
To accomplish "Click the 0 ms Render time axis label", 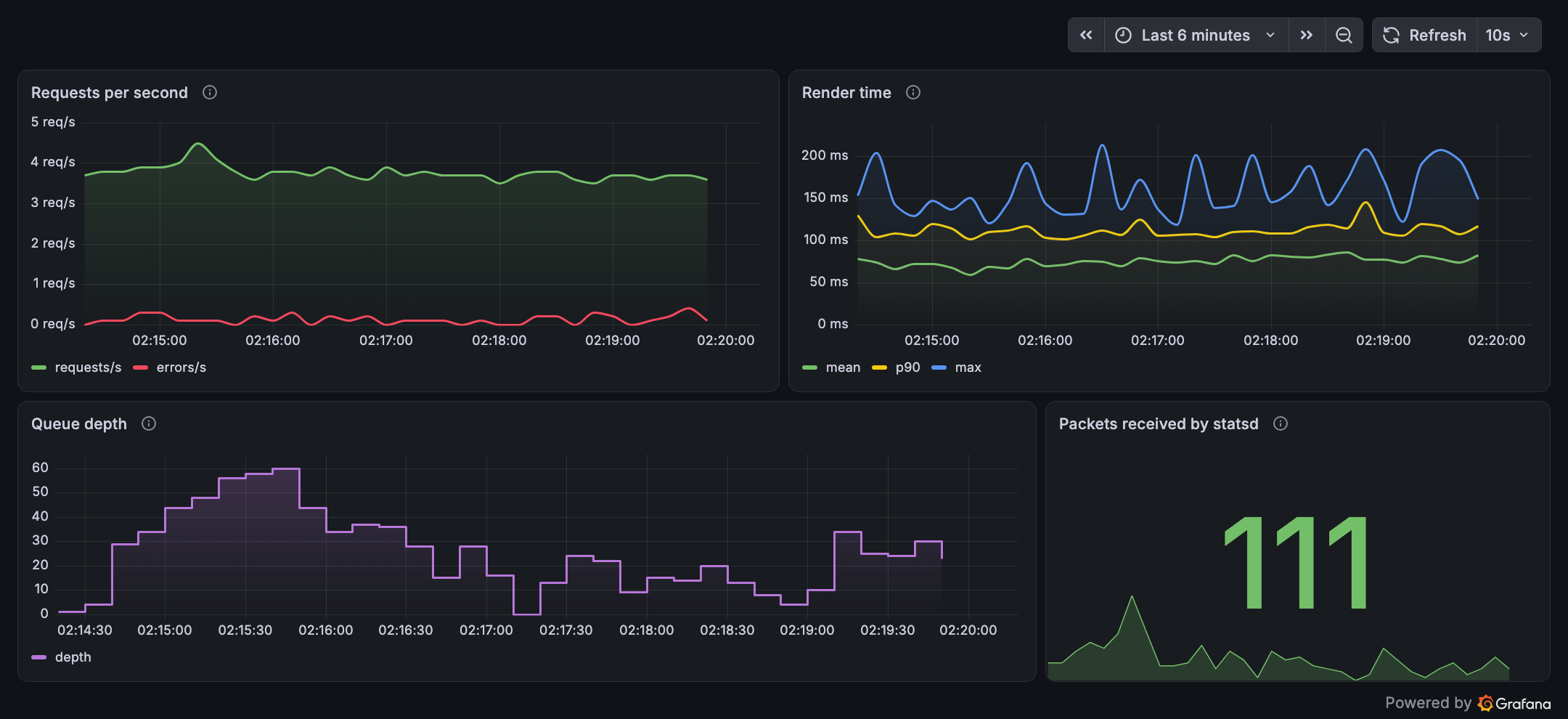I will coord(833,324).
